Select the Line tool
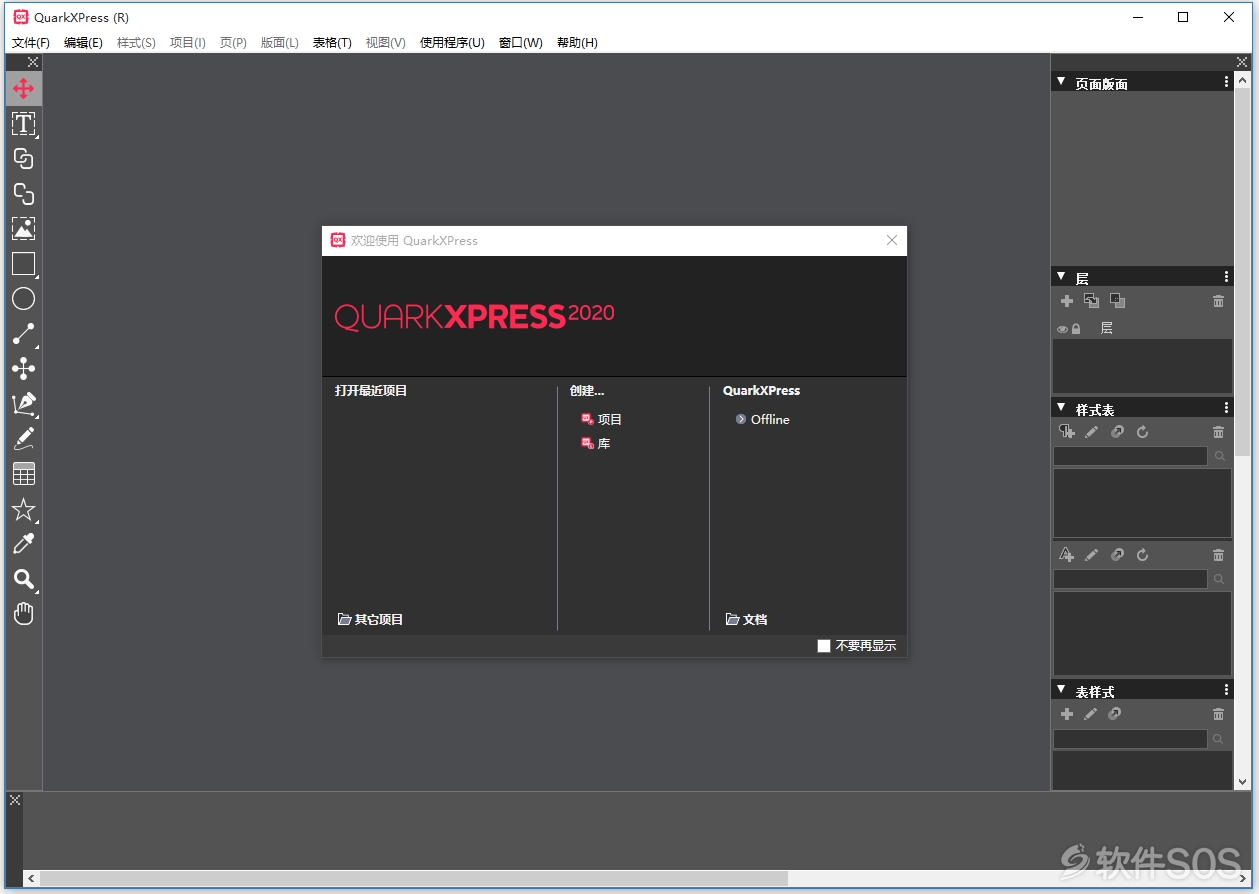Image resolution: width=1259 pixels, height=894 pixels. pyautogui.click(x=23, y=334)
